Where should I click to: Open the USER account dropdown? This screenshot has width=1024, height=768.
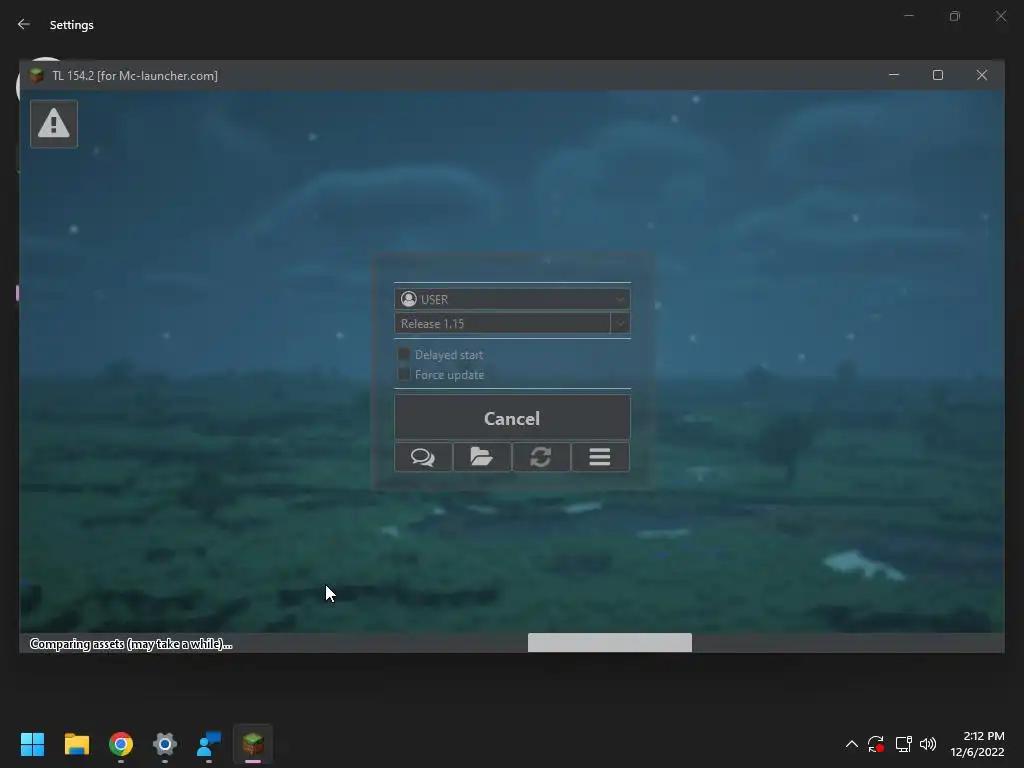point(512,299)
